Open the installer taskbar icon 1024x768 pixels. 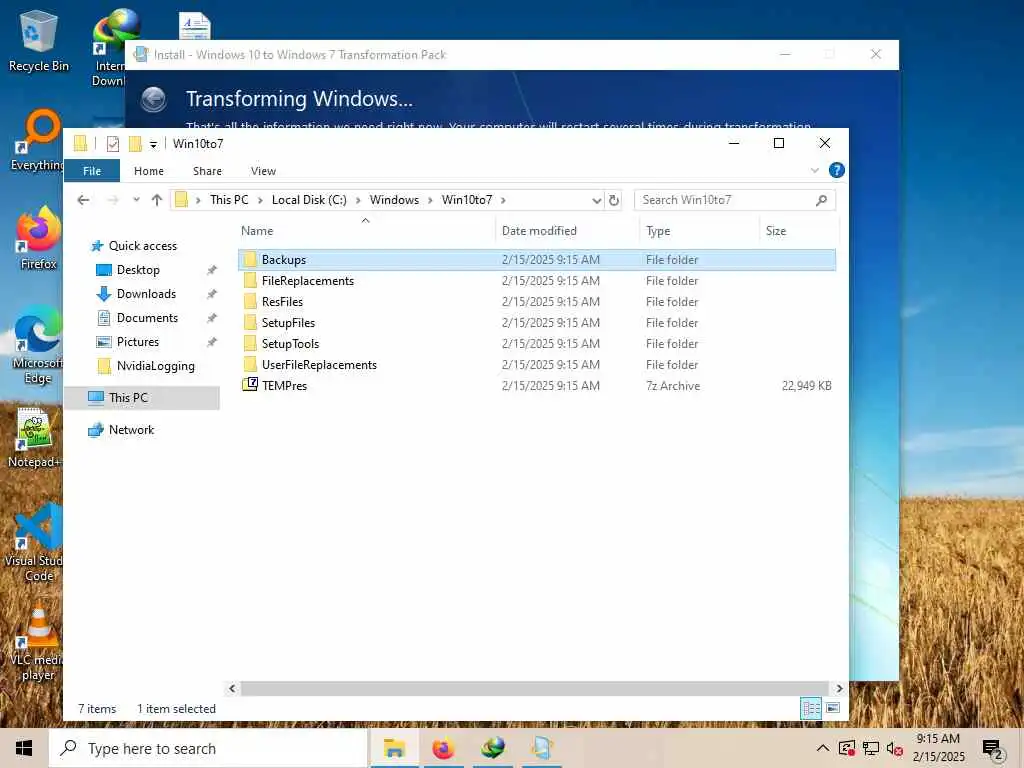tap(541, 748)
